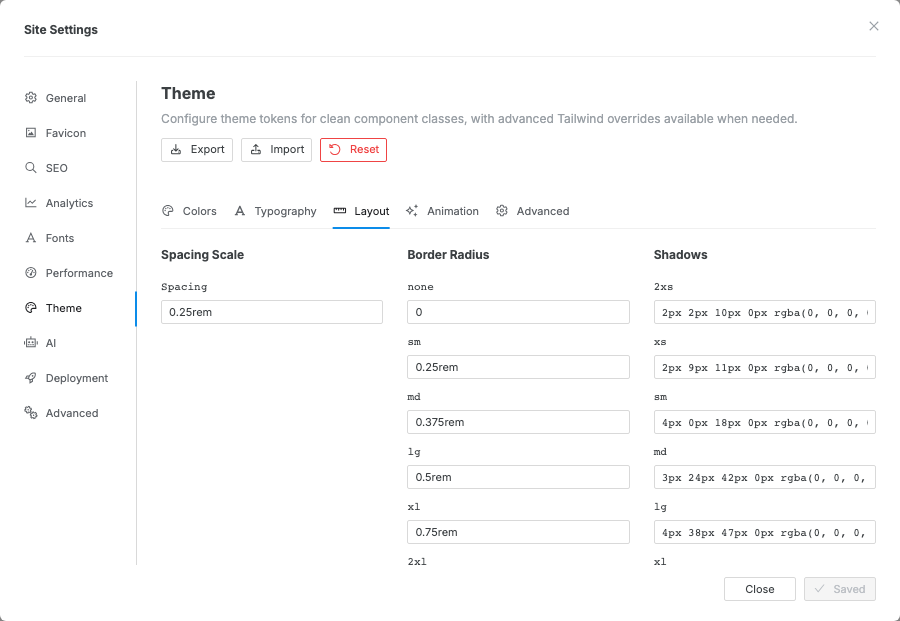Viewport: 900px width, 621px height.
Task: Click the Shadows heading
Action: tap(680, 255)
